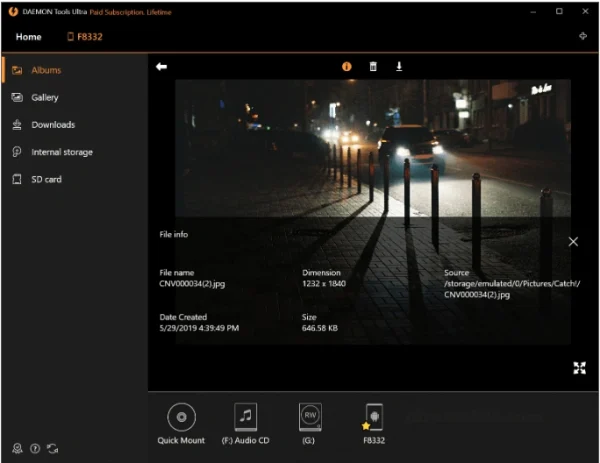600x463 pixels.
Task: Open the help question mark icon
Action: click(35, 448)
